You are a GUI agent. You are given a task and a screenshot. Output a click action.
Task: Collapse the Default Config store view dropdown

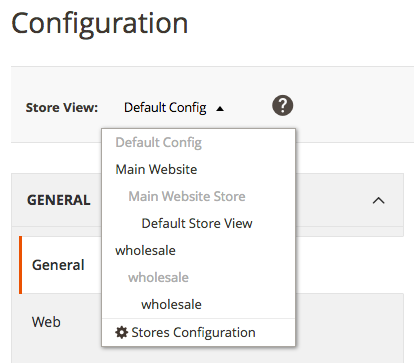tap(173, 108)
